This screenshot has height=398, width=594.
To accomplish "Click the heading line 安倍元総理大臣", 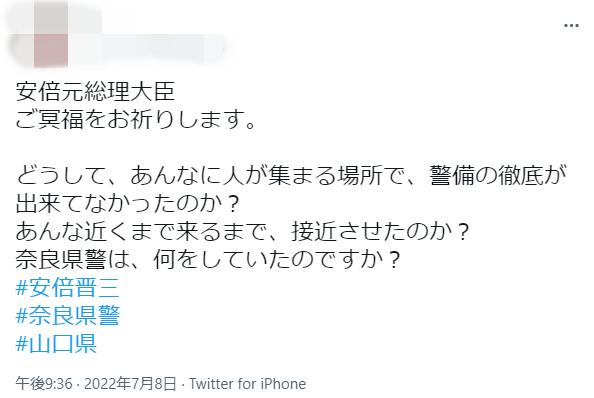I will (95, 92).
